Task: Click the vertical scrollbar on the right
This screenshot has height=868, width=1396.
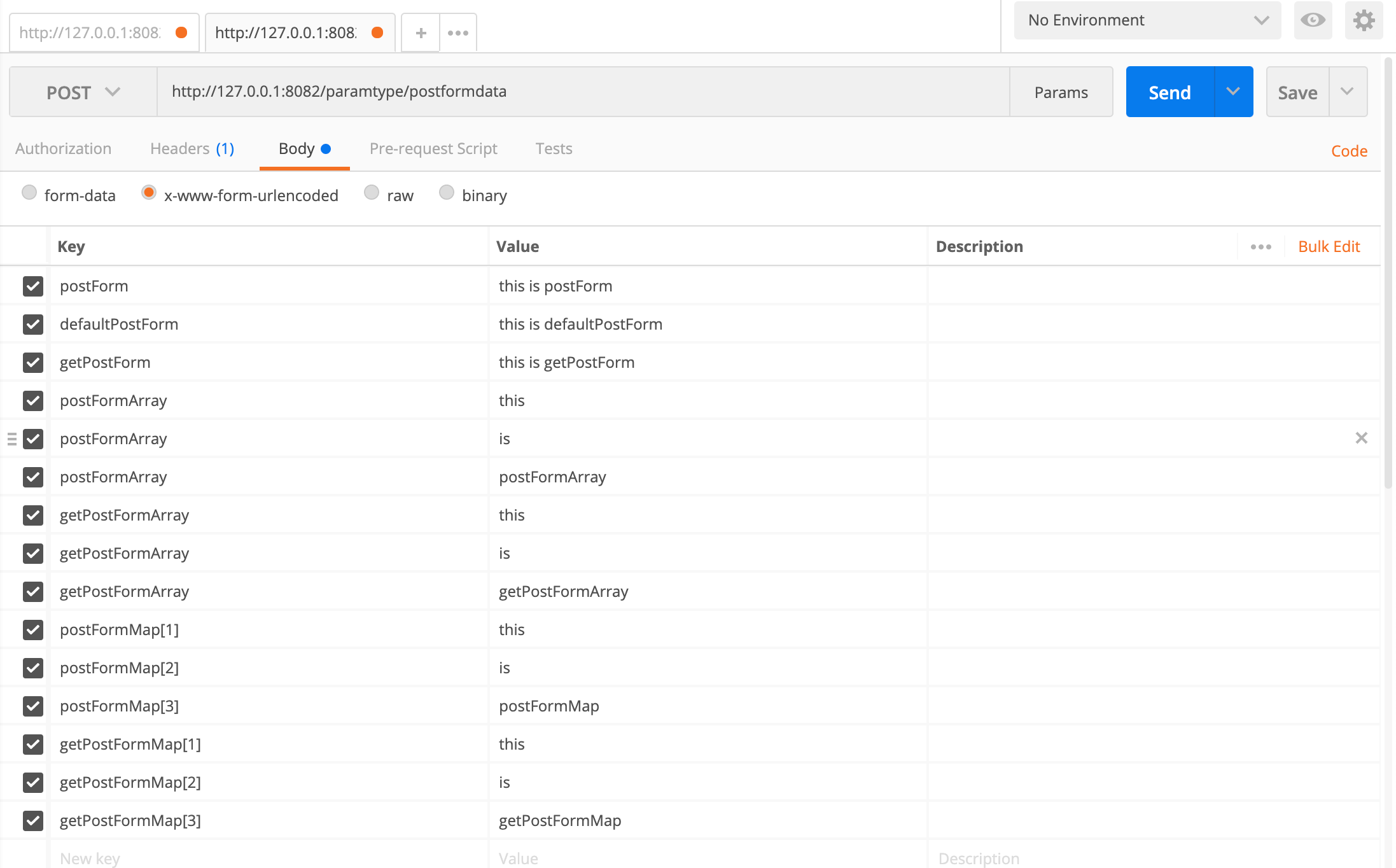Action: (x=1388, y=274)
